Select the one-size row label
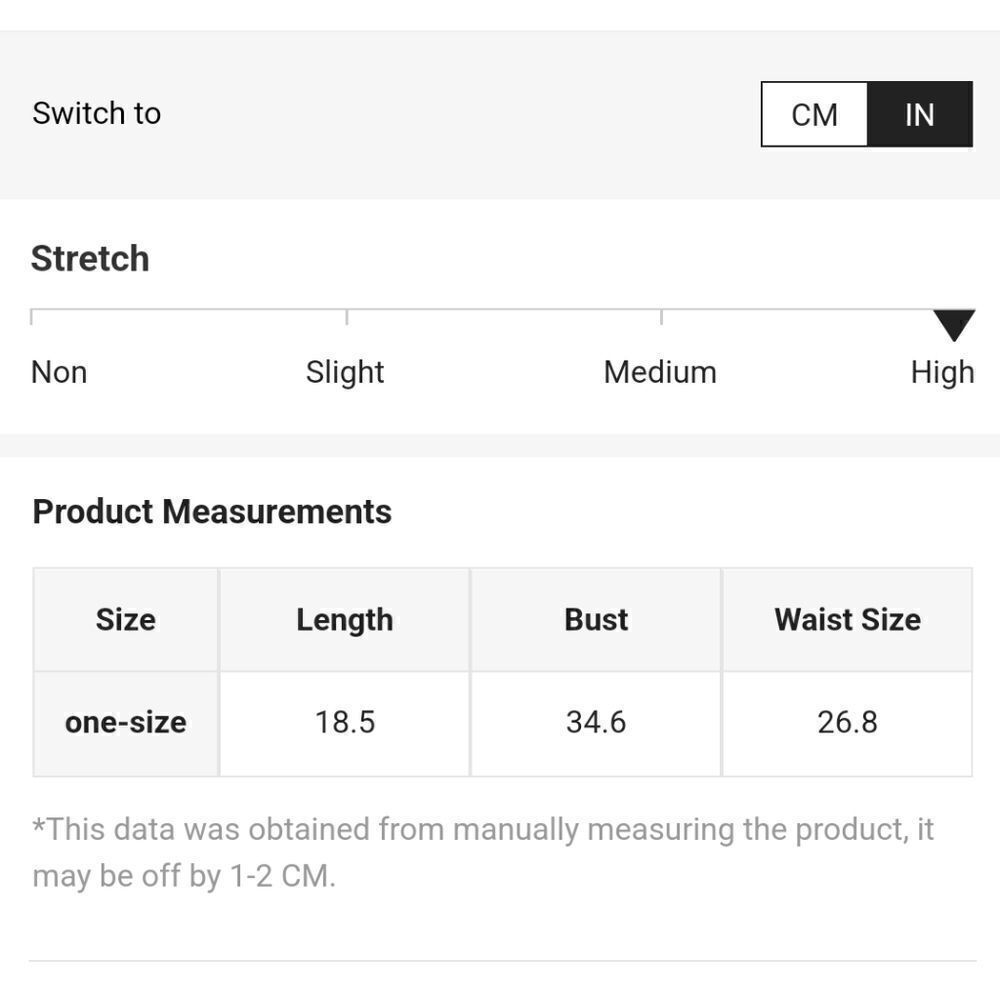 pos(126,723)
